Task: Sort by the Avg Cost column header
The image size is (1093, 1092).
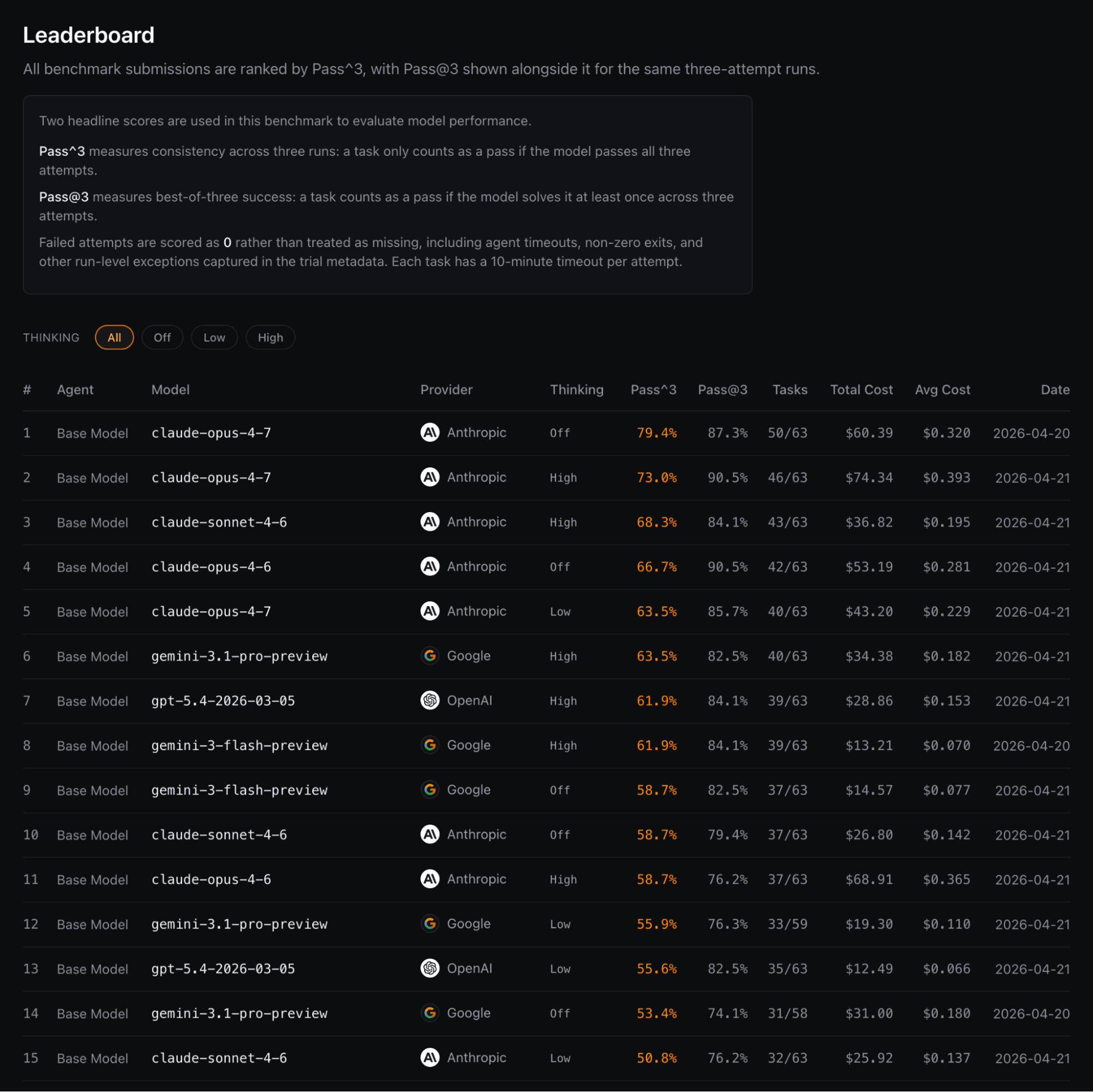Action: click(x=943, y=390)
